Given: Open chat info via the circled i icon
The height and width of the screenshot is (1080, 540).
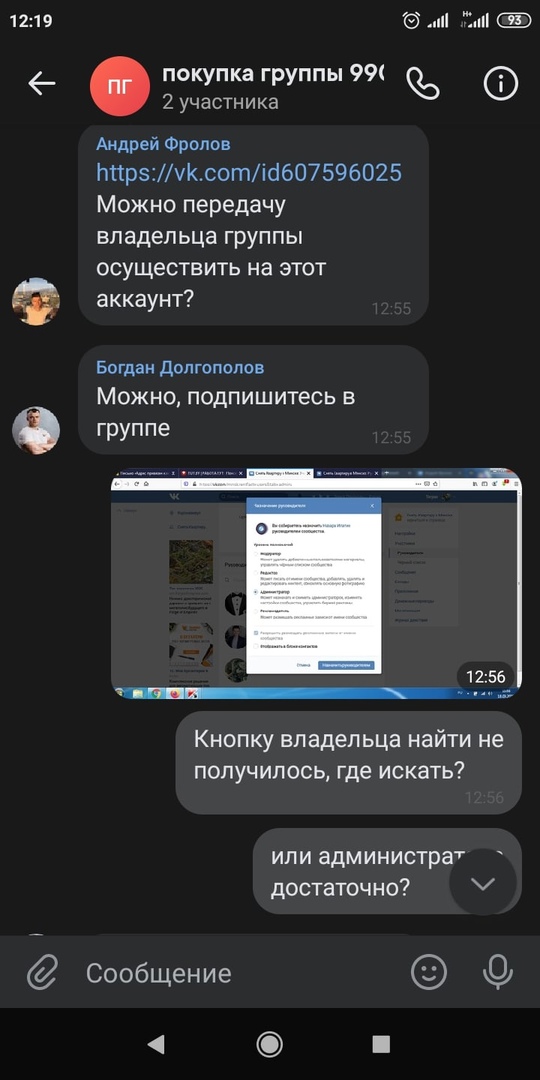Looking at the screenshot, I should tap(501, 84).
